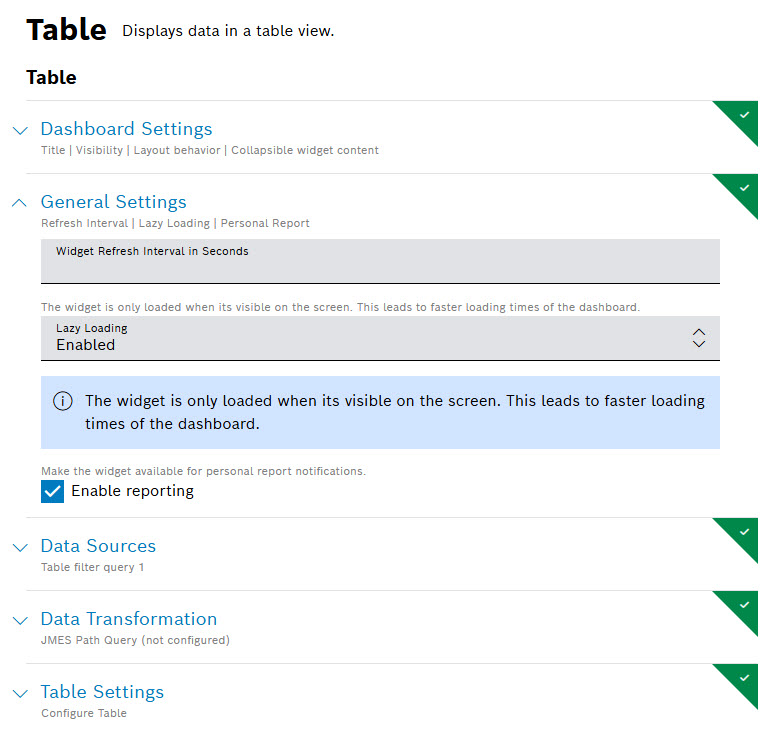This screenshot has width=779, height=744.
Task: Click the Data Transformation green checkmark badge
Action: 743,606
